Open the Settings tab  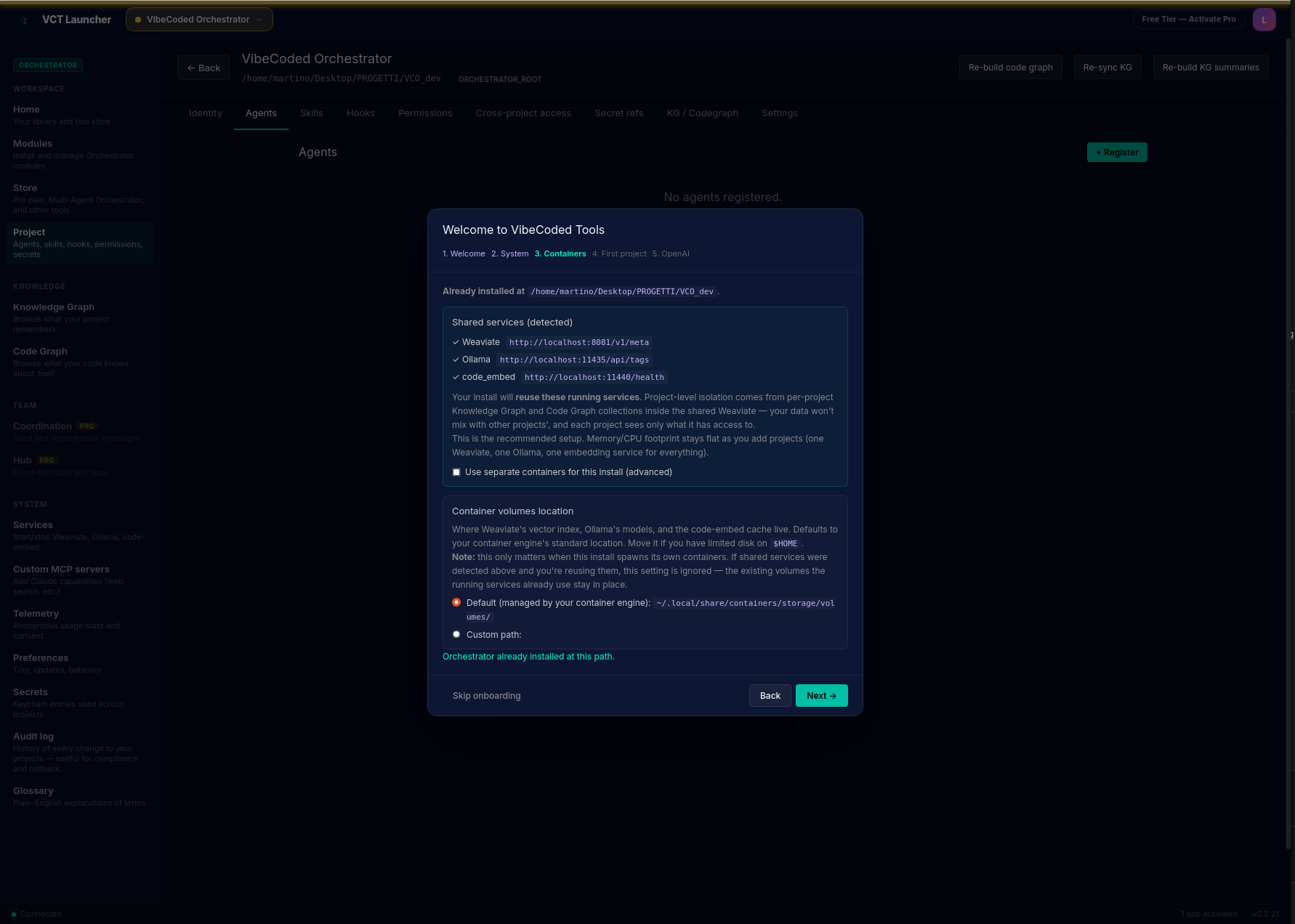[x=780, y=113]
